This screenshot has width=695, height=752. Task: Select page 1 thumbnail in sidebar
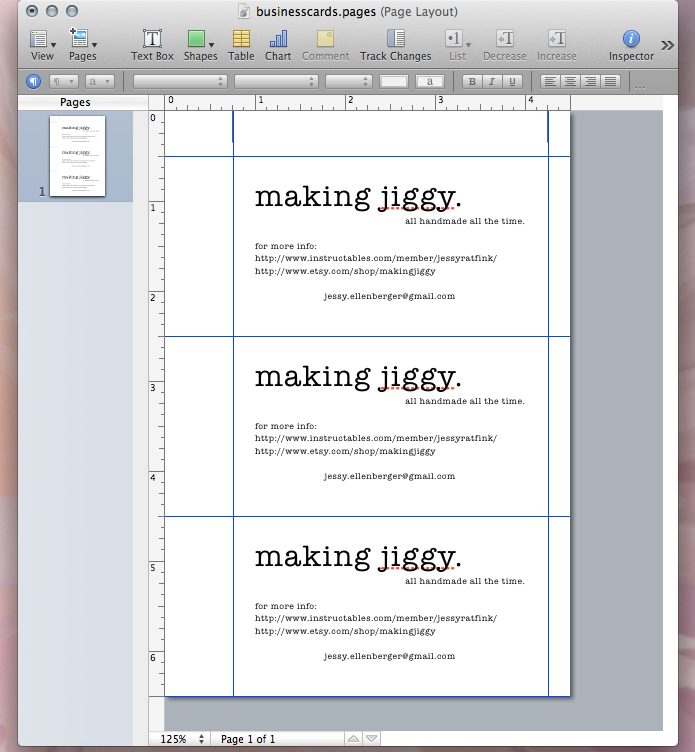click(77, 156)
